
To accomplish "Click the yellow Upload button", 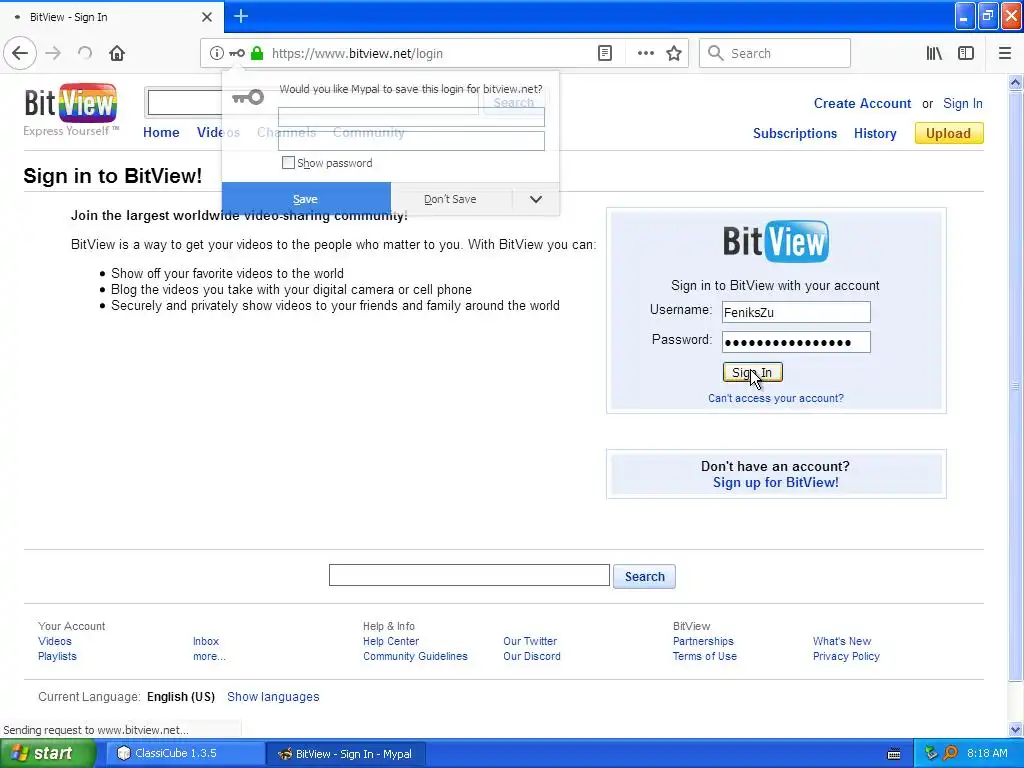I will coord(948,133).
